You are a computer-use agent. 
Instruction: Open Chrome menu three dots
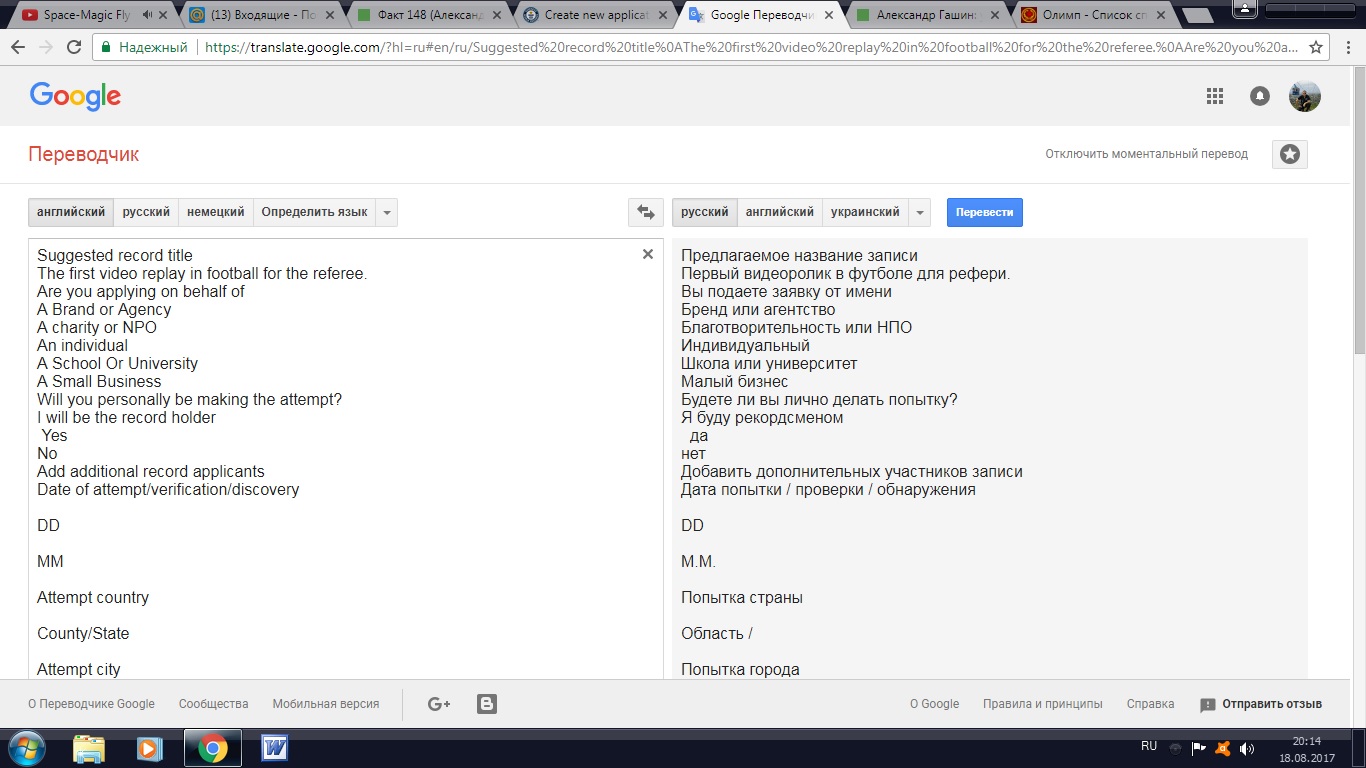tap(1347, 47)
